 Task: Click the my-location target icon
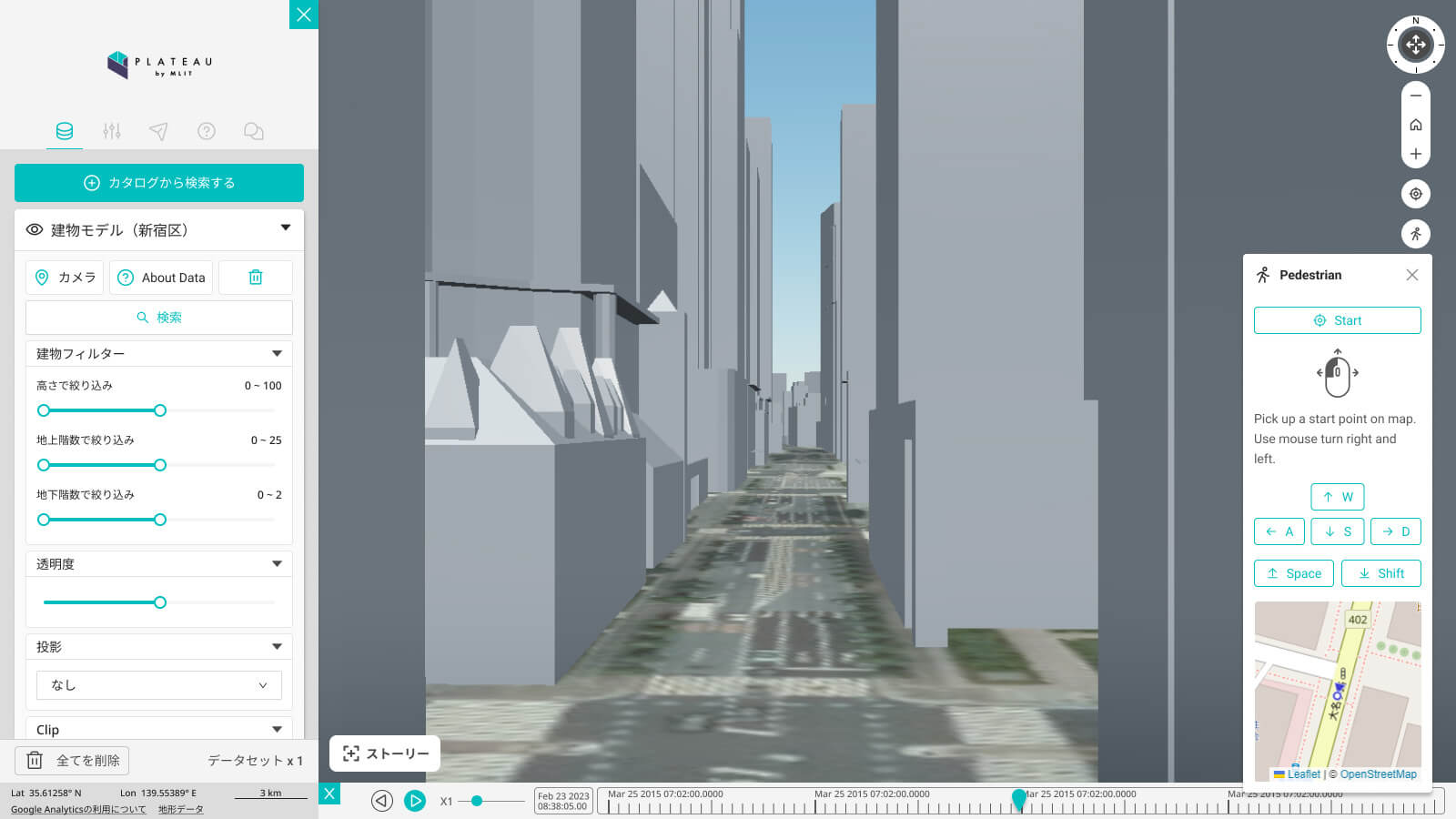1416,194
